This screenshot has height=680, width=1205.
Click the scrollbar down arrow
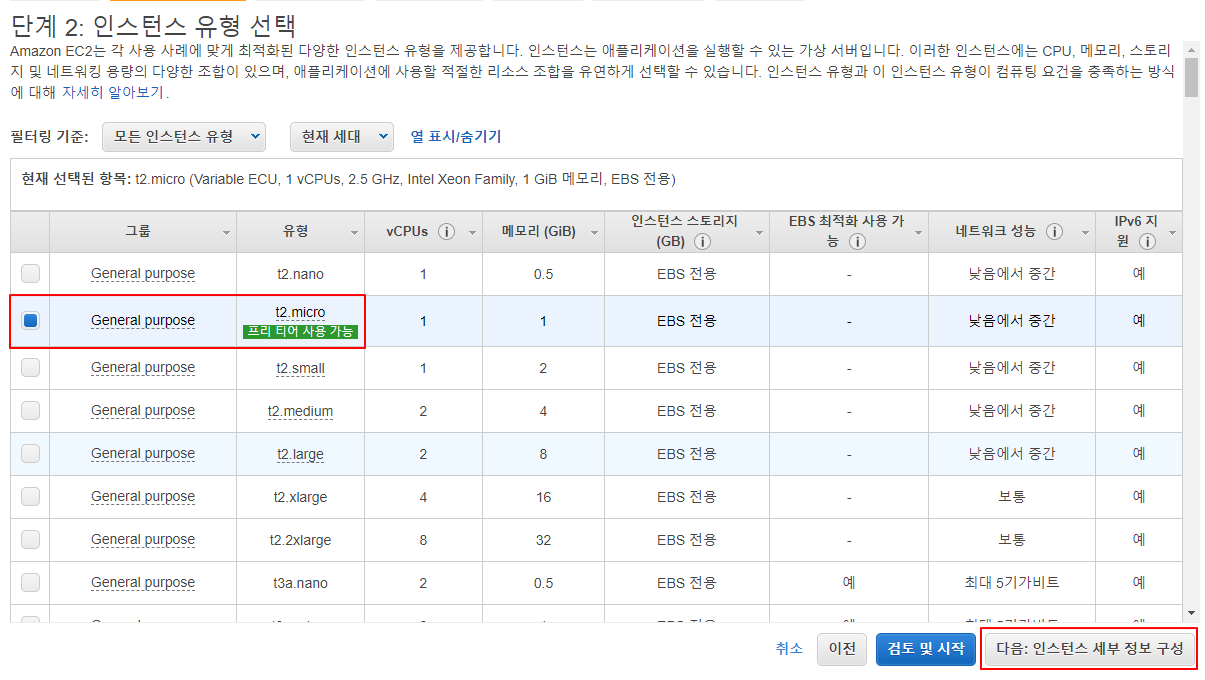pos(1191,612)
